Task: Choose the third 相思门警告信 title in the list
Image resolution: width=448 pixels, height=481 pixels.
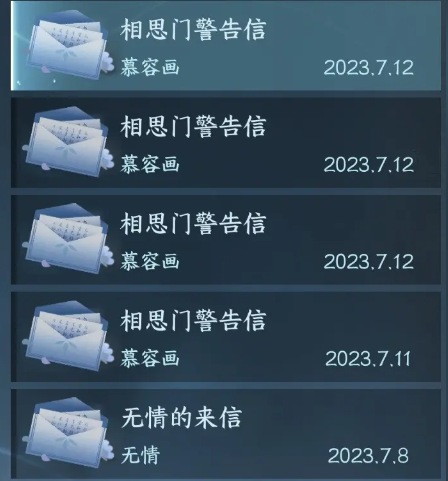Action: coord(193,224)
